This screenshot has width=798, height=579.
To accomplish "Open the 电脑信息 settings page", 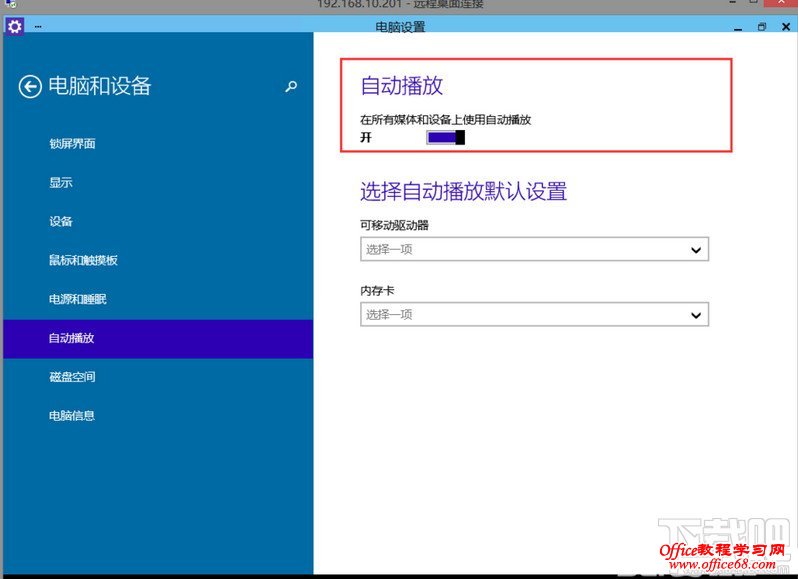I will click(x=72, y=416).
